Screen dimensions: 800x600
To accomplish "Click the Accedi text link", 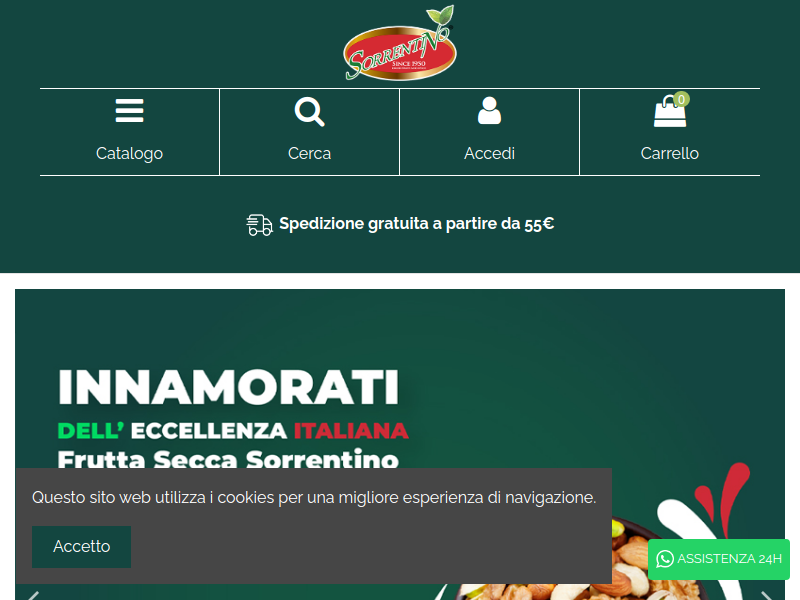I will point(489,154).
